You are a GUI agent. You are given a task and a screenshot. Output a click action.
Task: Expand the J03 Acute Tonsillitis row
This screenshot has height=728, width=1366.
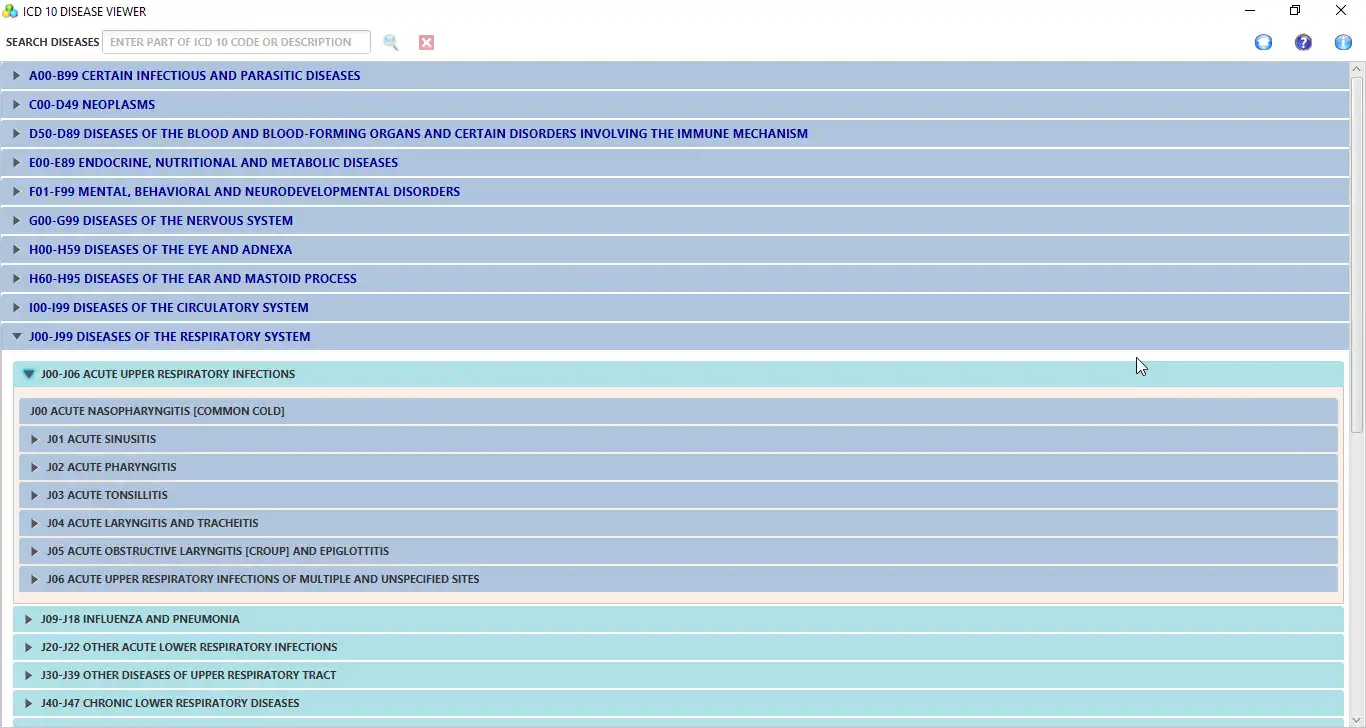[x=678, y=495]
